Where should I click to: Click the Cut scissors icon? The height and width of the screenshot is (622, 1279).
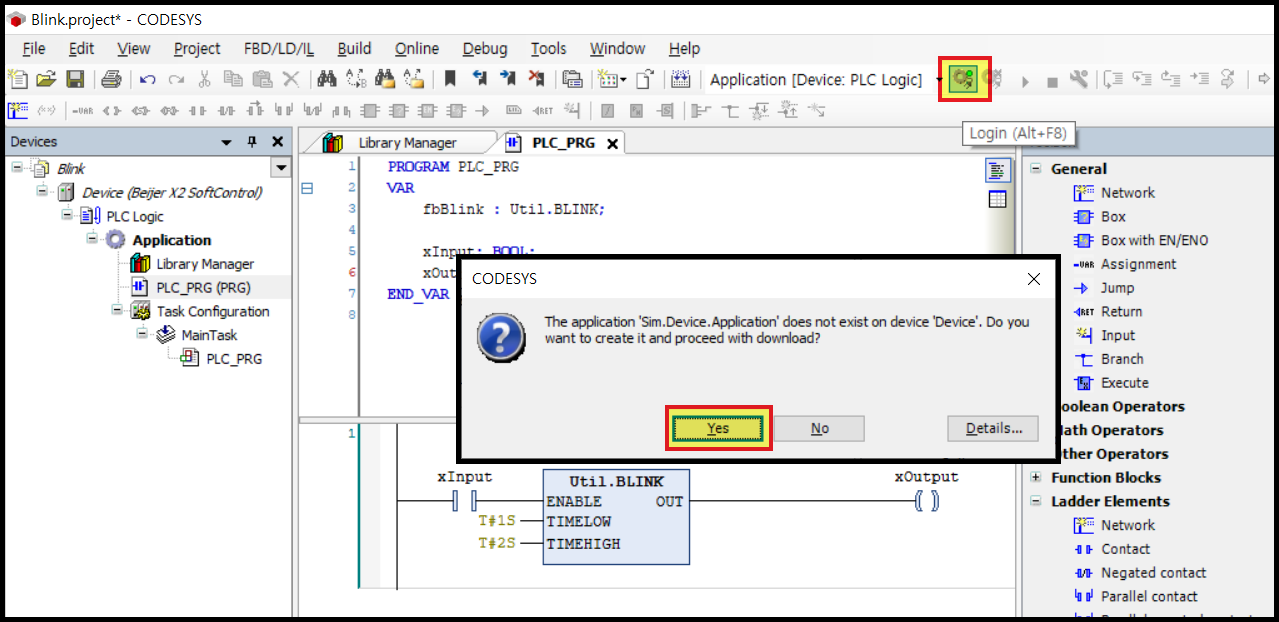(x=203, y=79)
